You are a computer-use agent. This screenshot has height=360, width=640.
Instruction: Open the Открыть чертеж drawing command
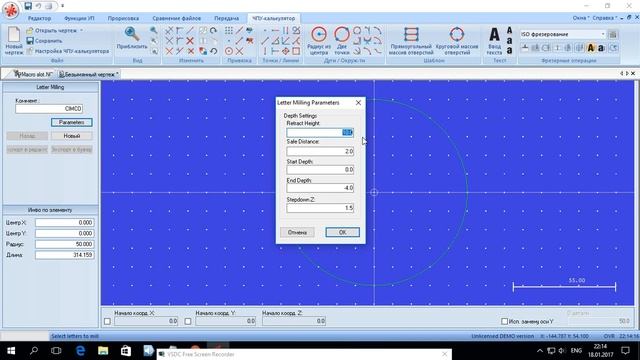(x=51, y=31)
